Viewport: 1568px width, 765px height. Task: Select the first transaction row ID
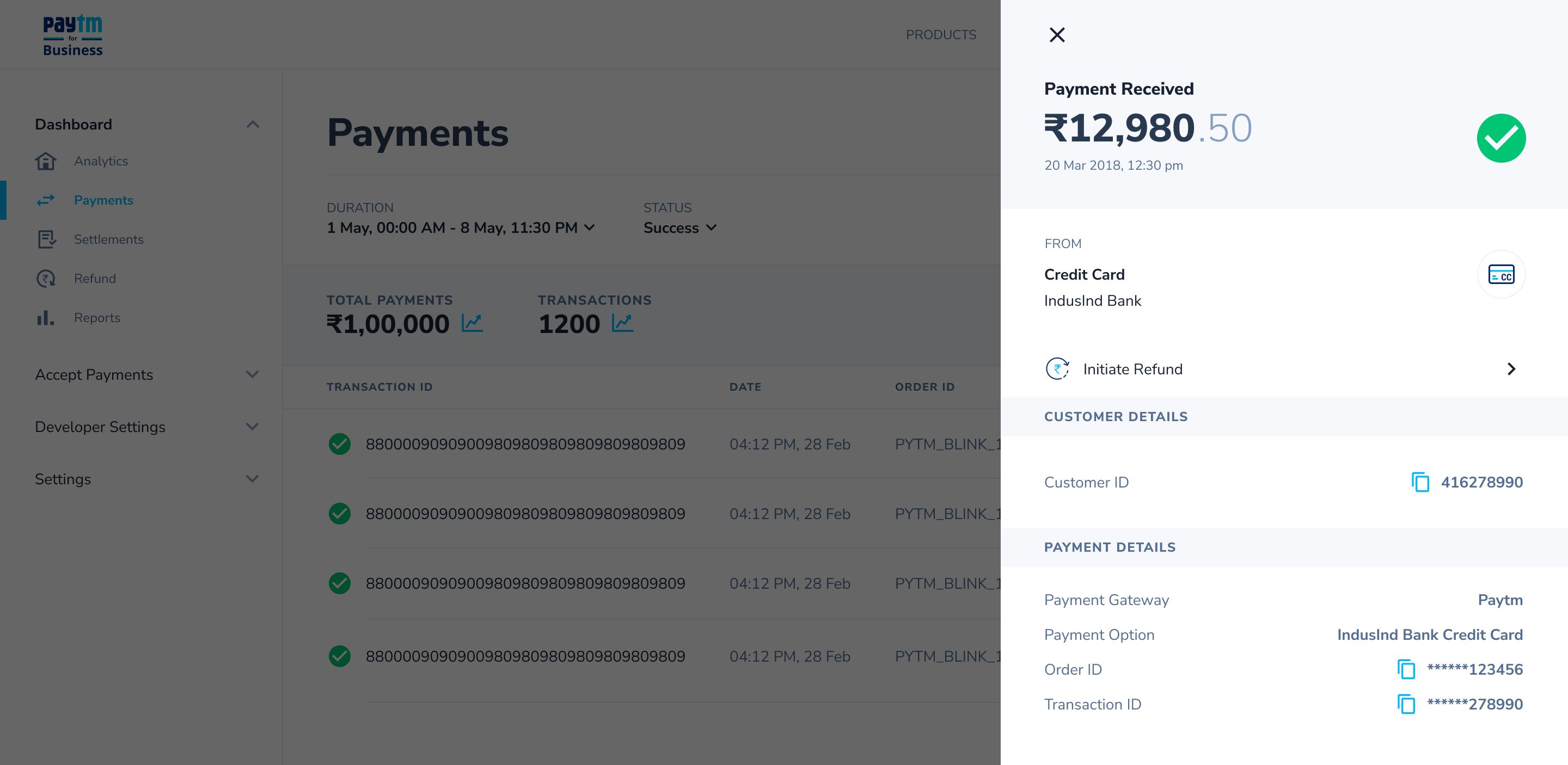pyautogui.click(x=525, y=444)
